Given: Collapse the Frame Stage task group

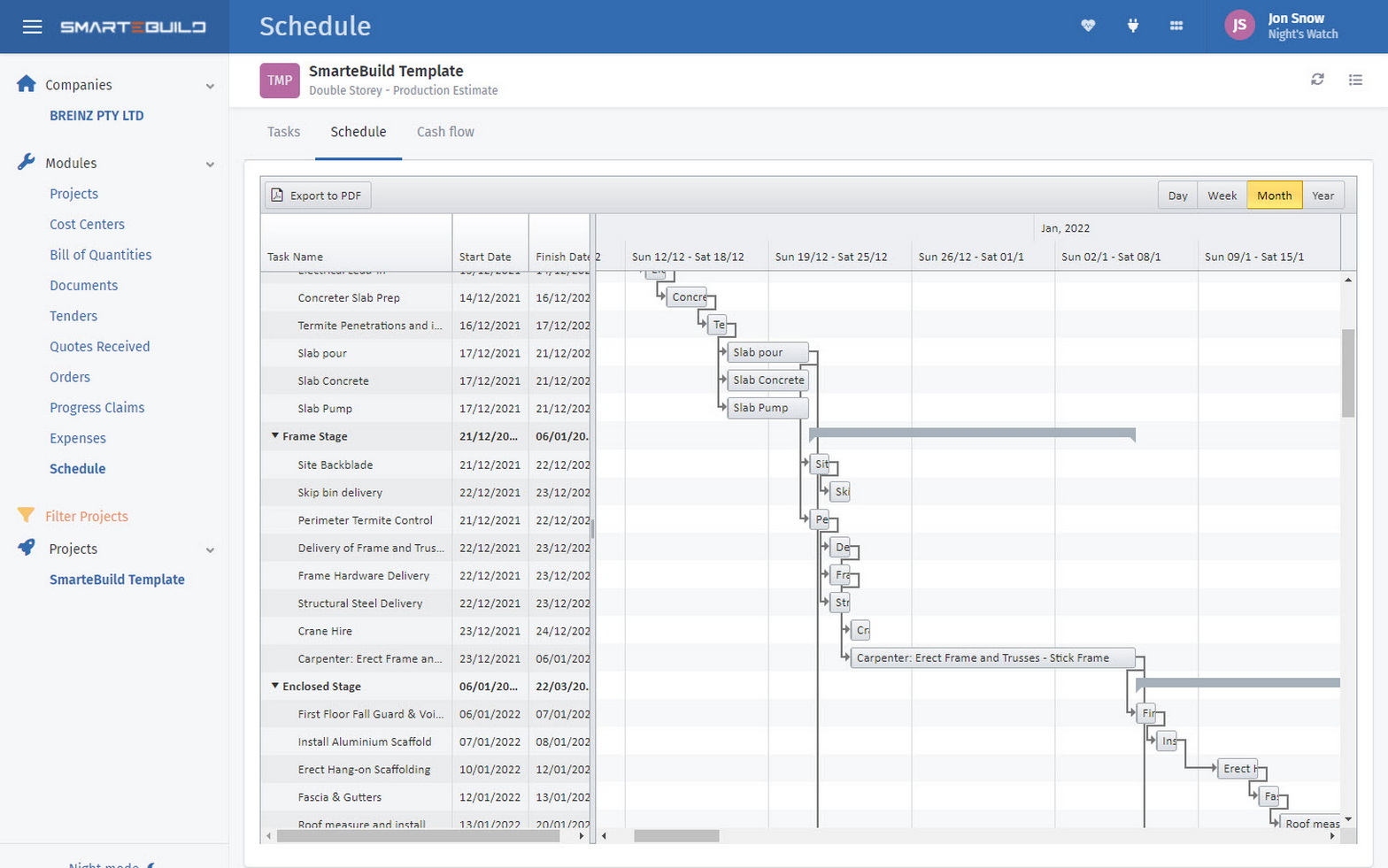Looking at the screenshot, I should coord(274,436).
